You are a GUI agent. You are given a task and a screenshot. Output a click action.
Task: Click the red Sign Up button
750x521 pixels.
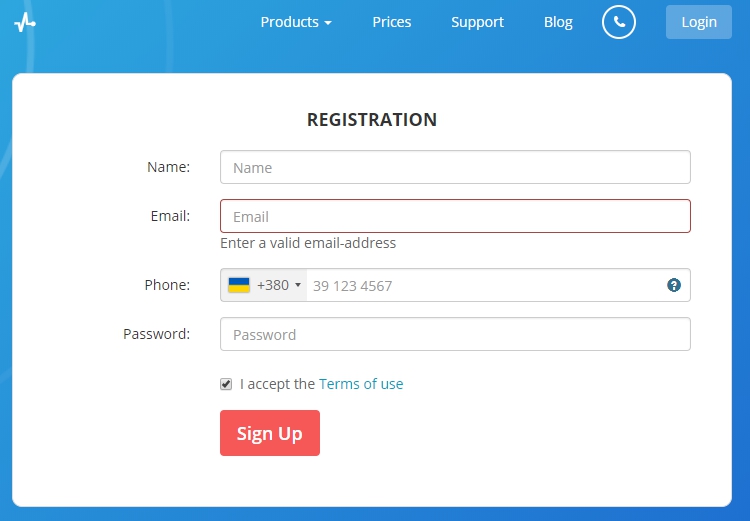pos(270,433)
